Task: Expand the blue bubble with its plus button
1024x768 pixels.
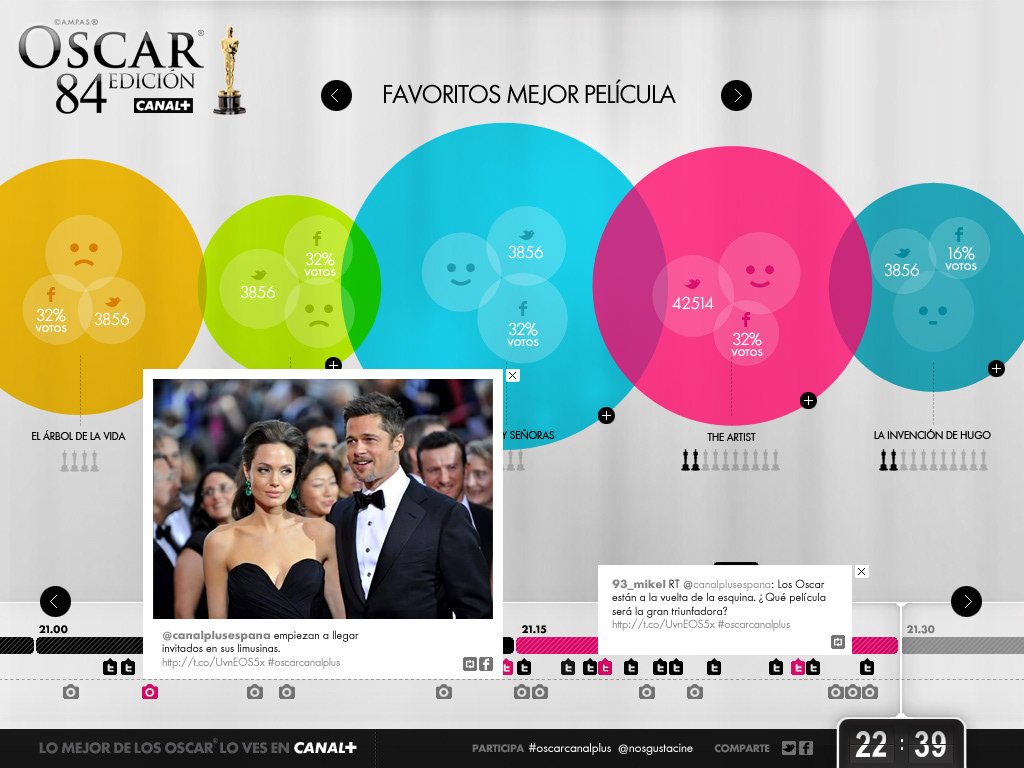Action: tap(606, 415)
